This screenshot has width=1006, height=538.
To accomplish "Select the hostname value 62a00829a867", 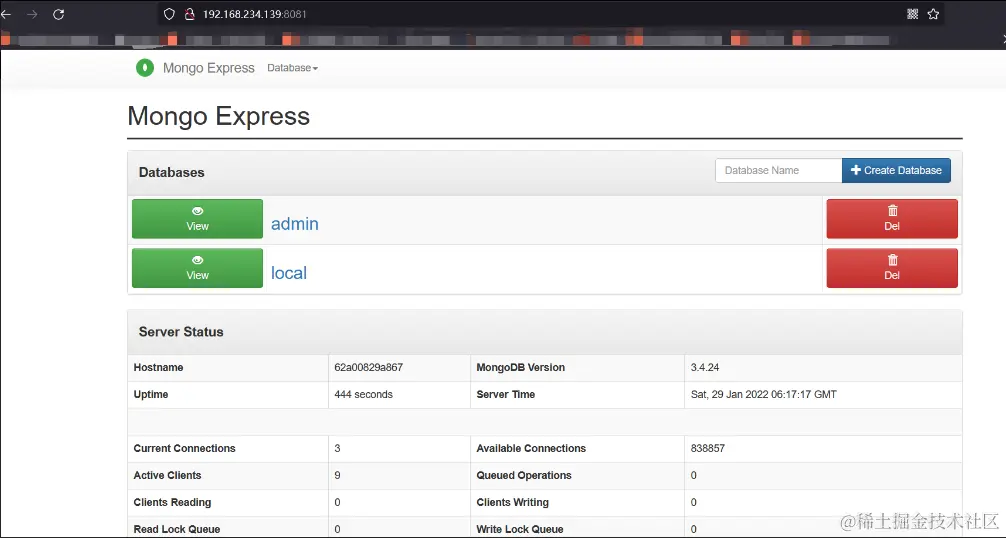I will (x=368, y=367).
